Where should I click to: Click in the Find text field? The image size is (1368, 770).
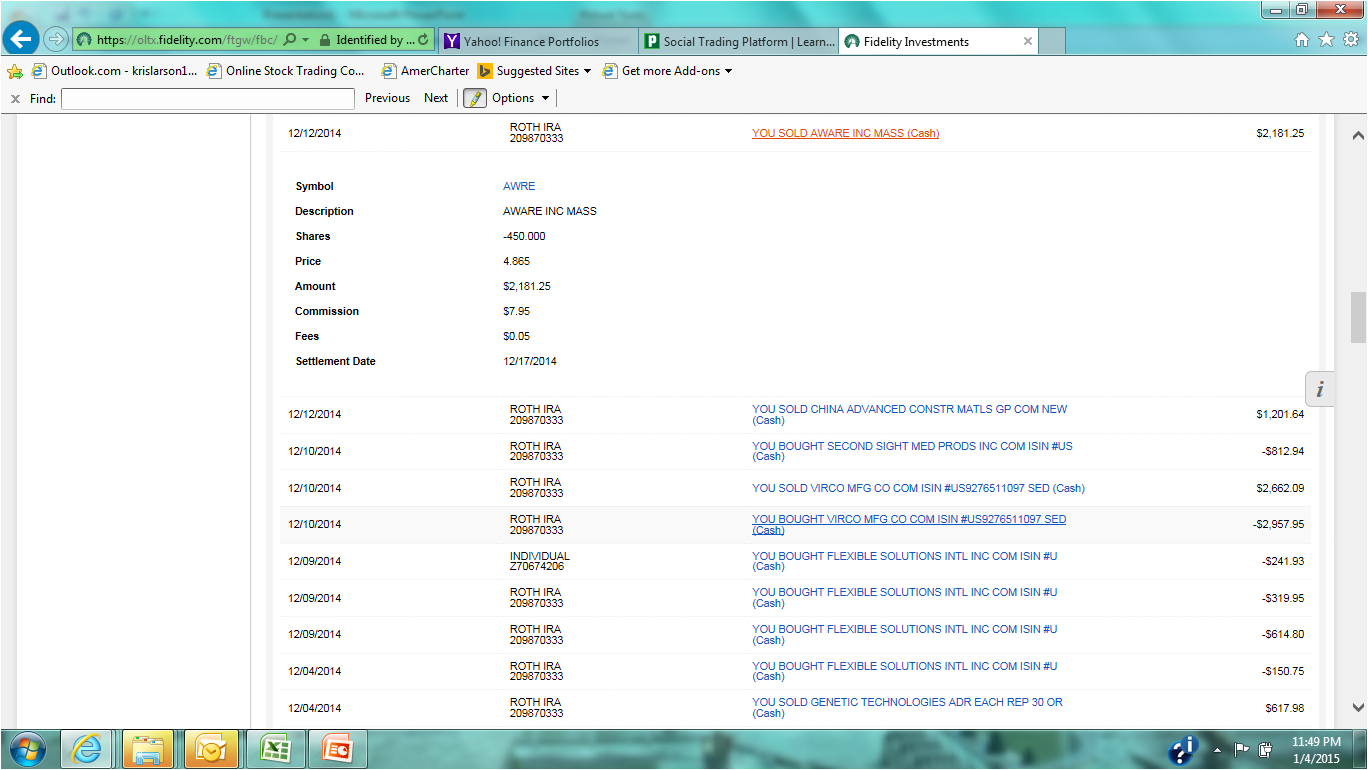[207, 98]
